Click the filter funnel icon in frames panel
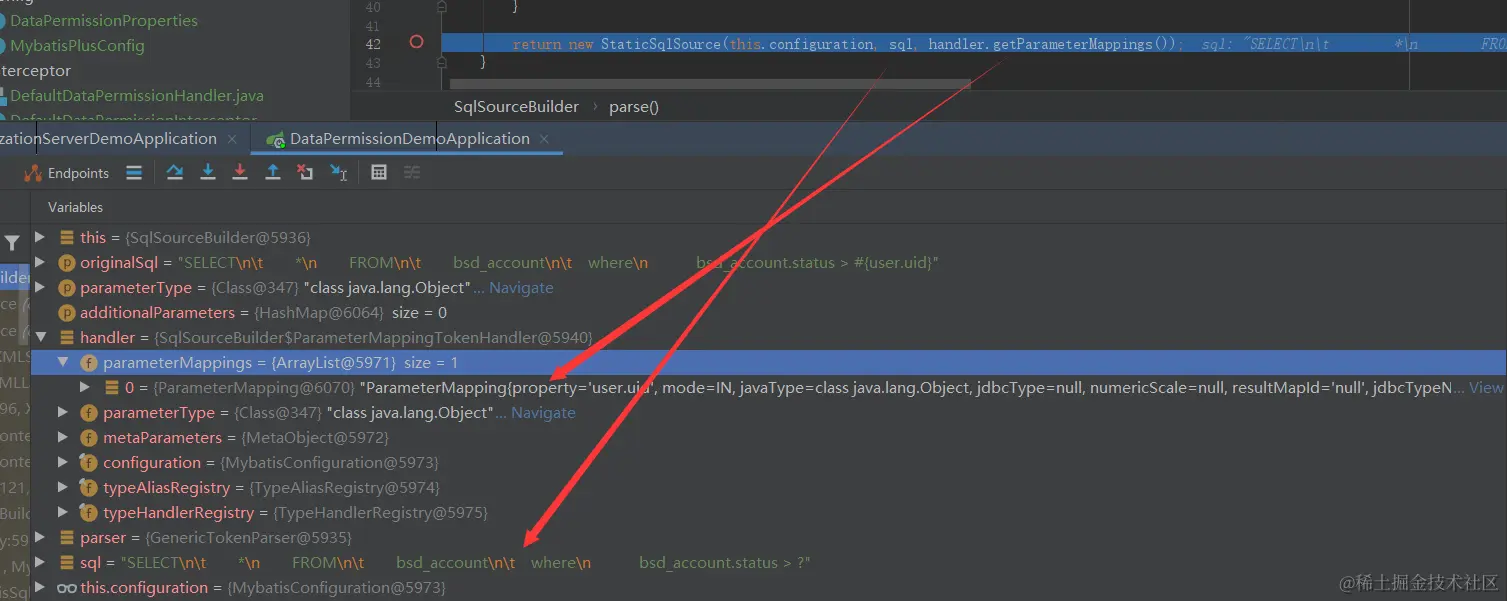The image size is (1507, 601). (12, 243)
